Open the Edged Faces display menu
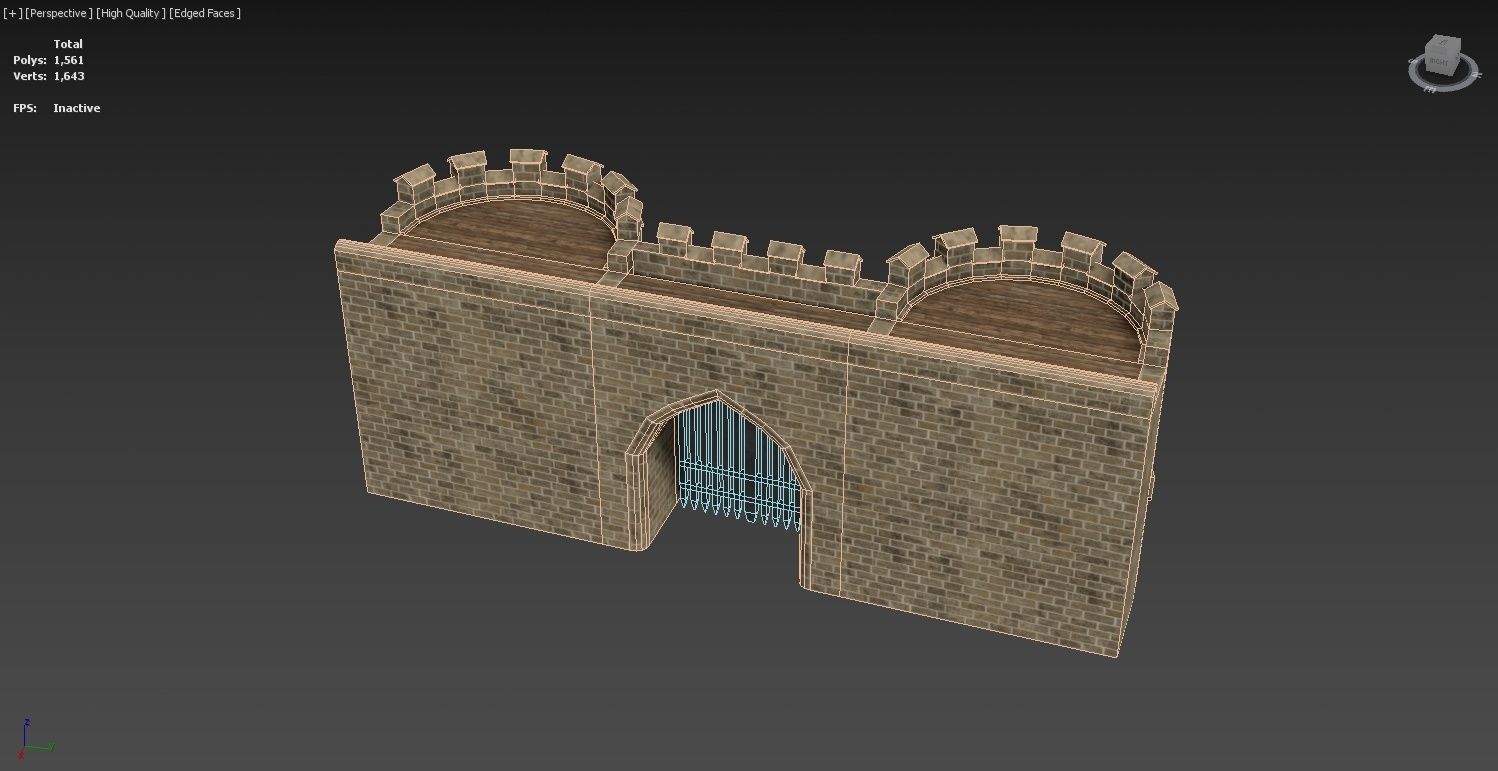The width and height of the screenshot is (1498, 771). [205, 13]
